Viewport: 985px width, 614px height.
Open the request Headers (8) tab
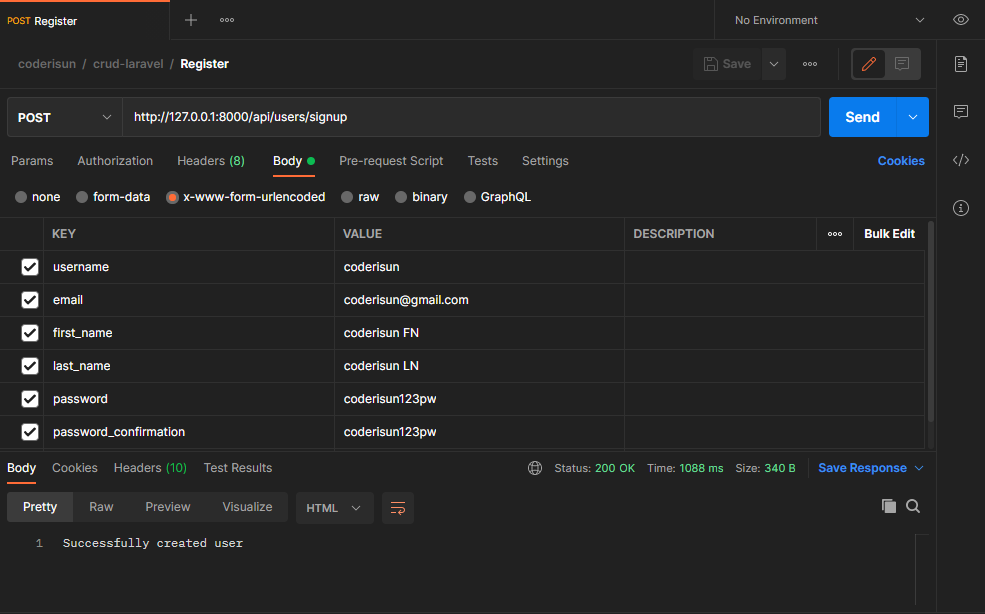[x=211, y=161]
